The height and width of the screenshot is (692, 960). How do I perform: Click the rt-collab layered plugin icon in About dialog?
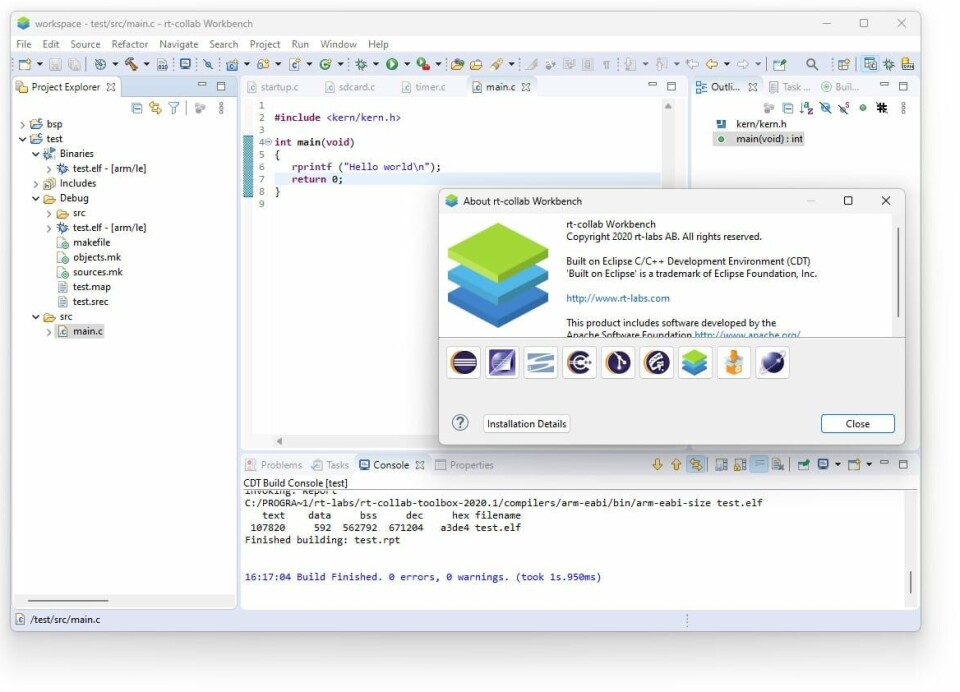point(695,362)
